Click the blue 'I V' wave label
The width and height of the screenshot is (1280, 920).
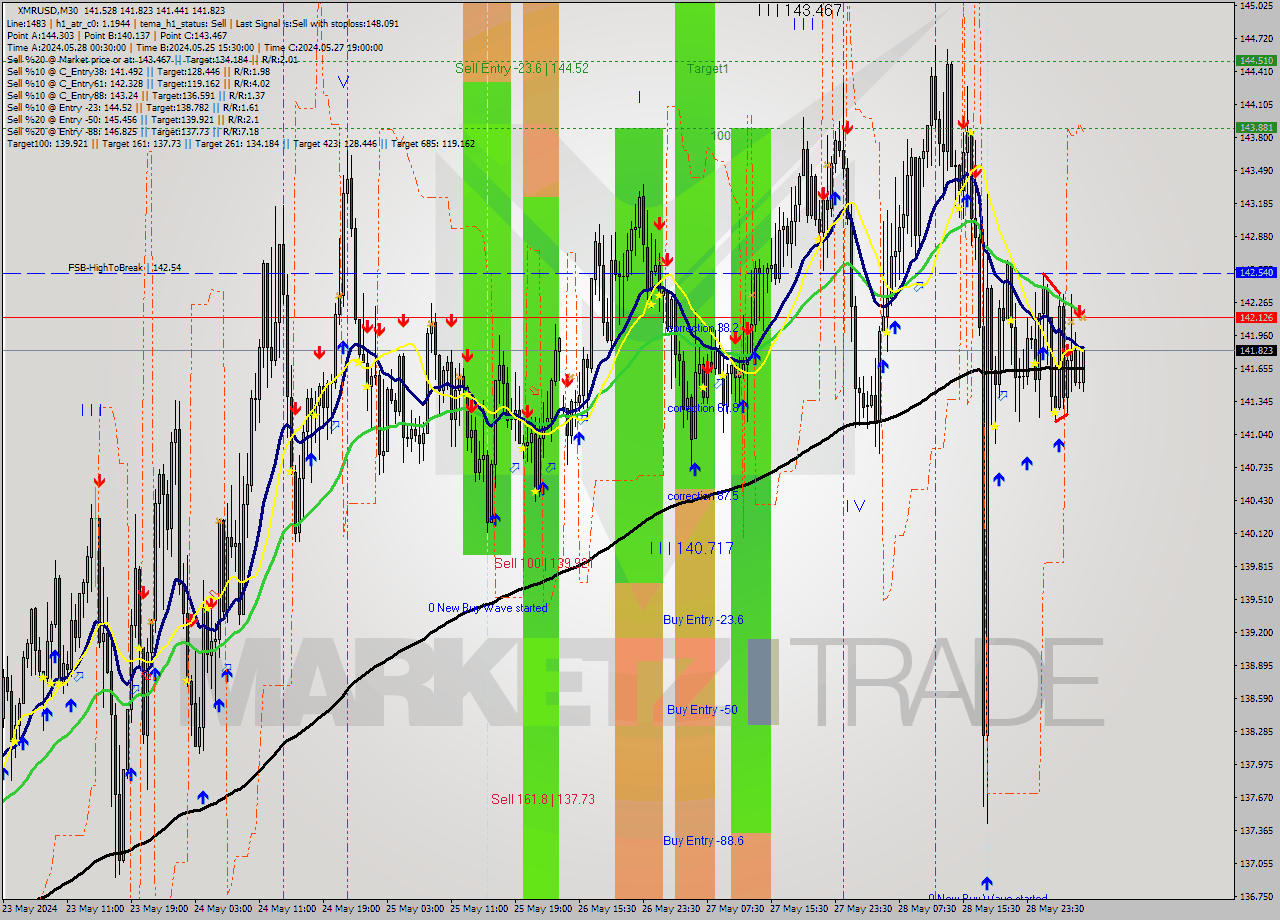[x=855, y=506]
